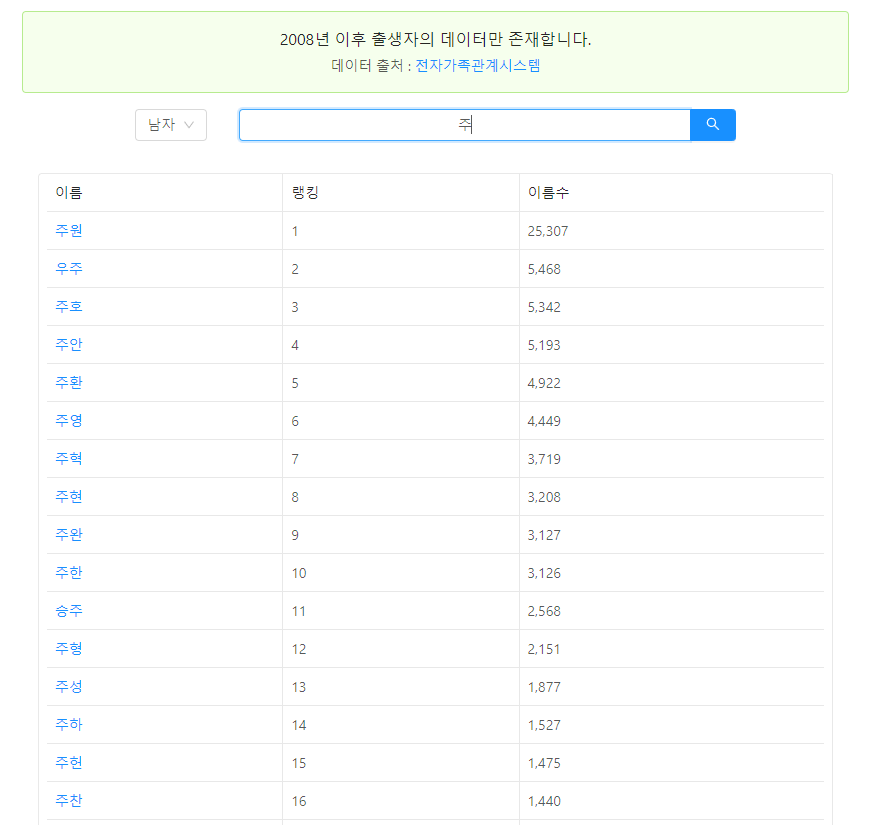Screen dimensions: 889x825
Task: Open the 주혁 name link
Action: [x=69, y=459]
